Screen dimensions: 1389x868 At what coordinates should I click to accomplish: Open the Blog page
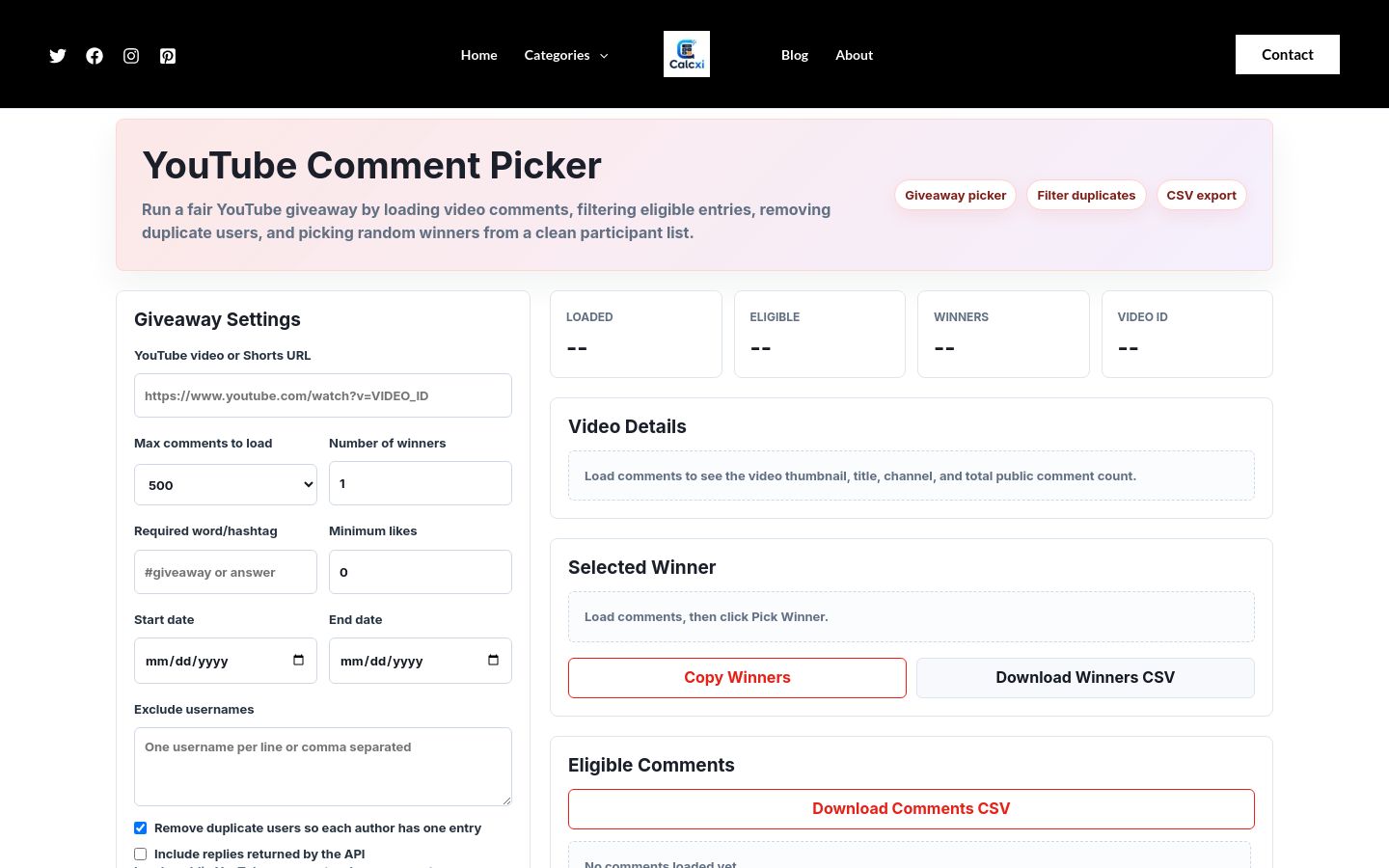click(795, 55)
